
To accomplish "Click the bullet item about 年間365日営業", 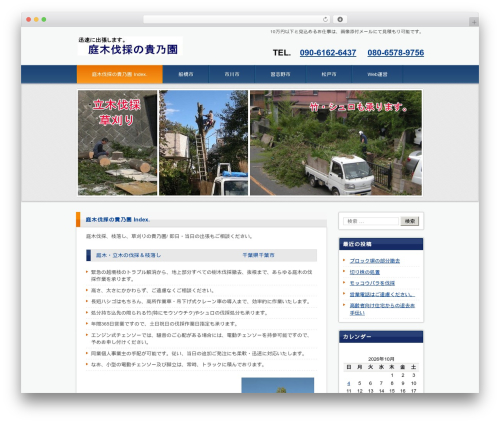I will (x=164, y=324).
